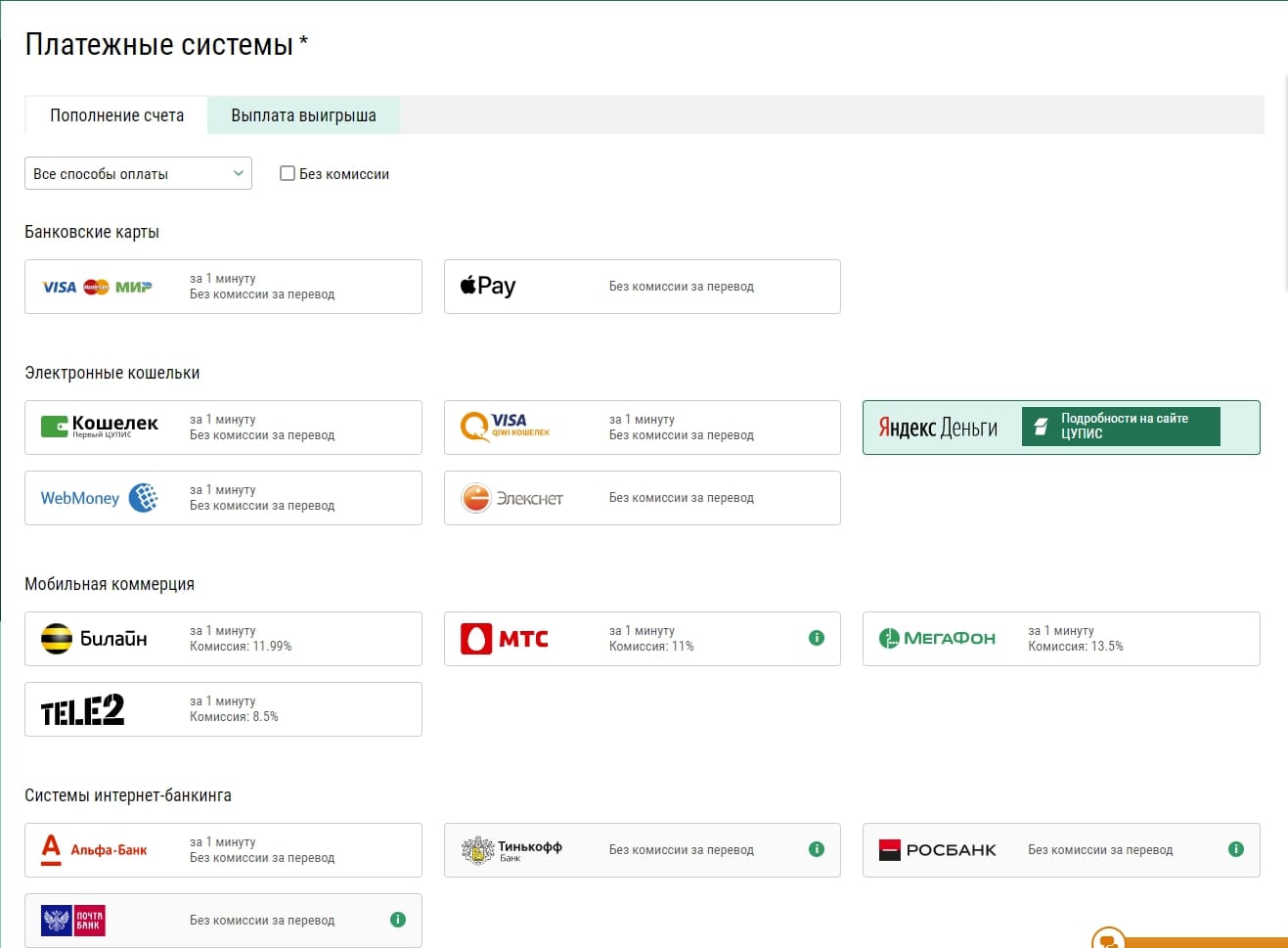Click Электронные кошельки section heading
The image size is (1288, 948).
point(112,373)
